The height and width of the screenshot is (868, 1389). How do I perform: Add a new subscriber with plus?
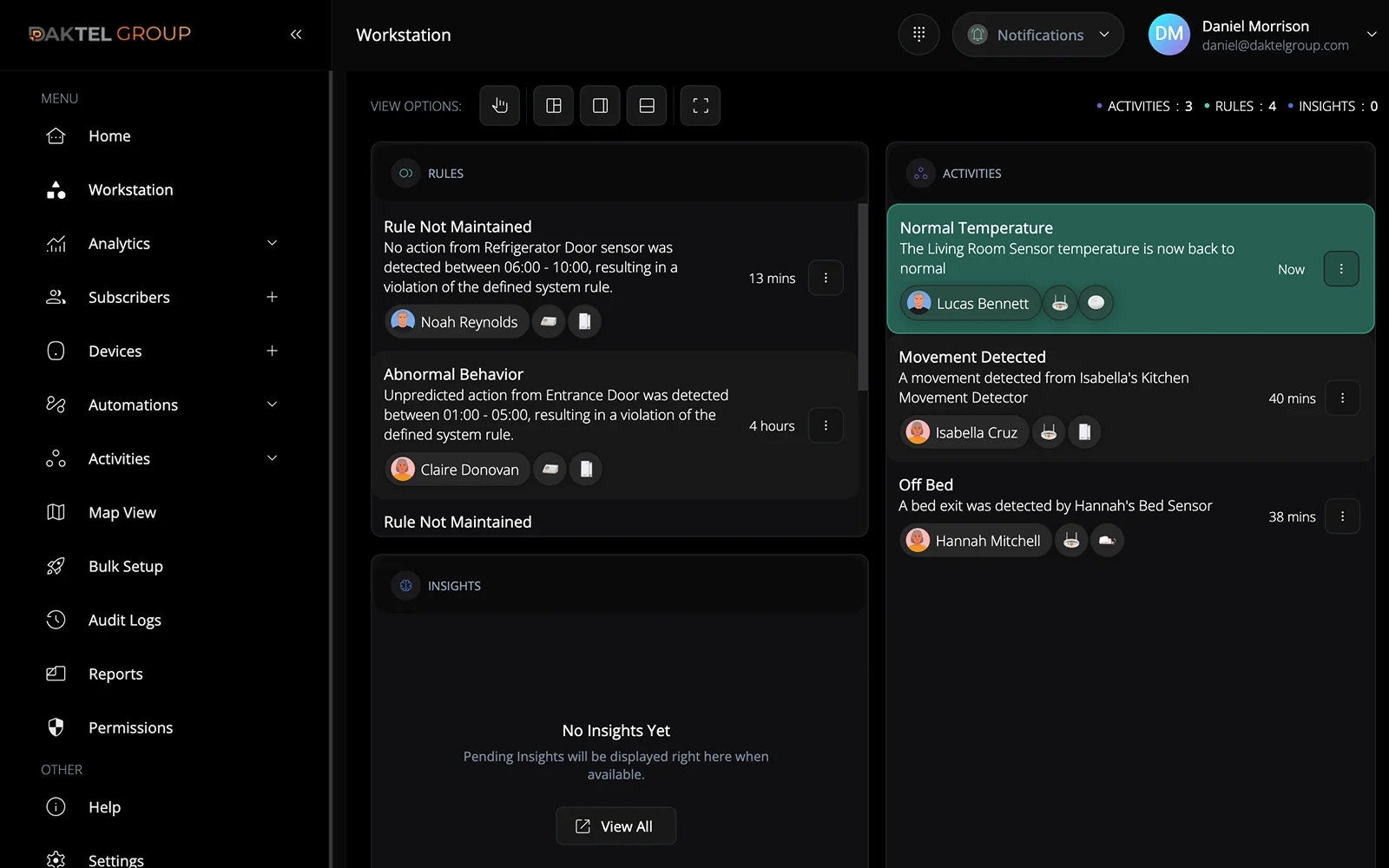tap(272, 297)
